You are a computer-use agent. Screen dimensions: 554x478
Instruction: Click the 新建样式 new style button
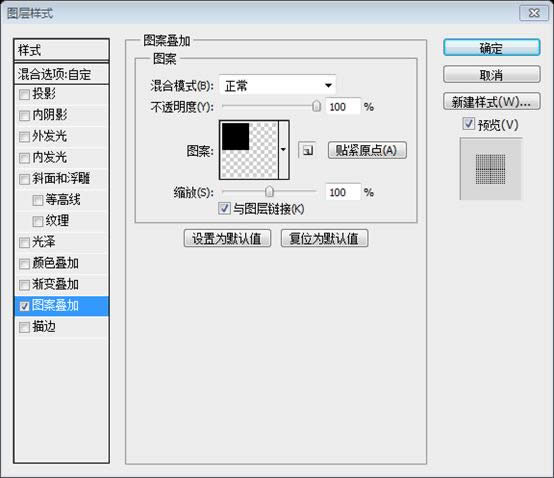tap(491, 102)
